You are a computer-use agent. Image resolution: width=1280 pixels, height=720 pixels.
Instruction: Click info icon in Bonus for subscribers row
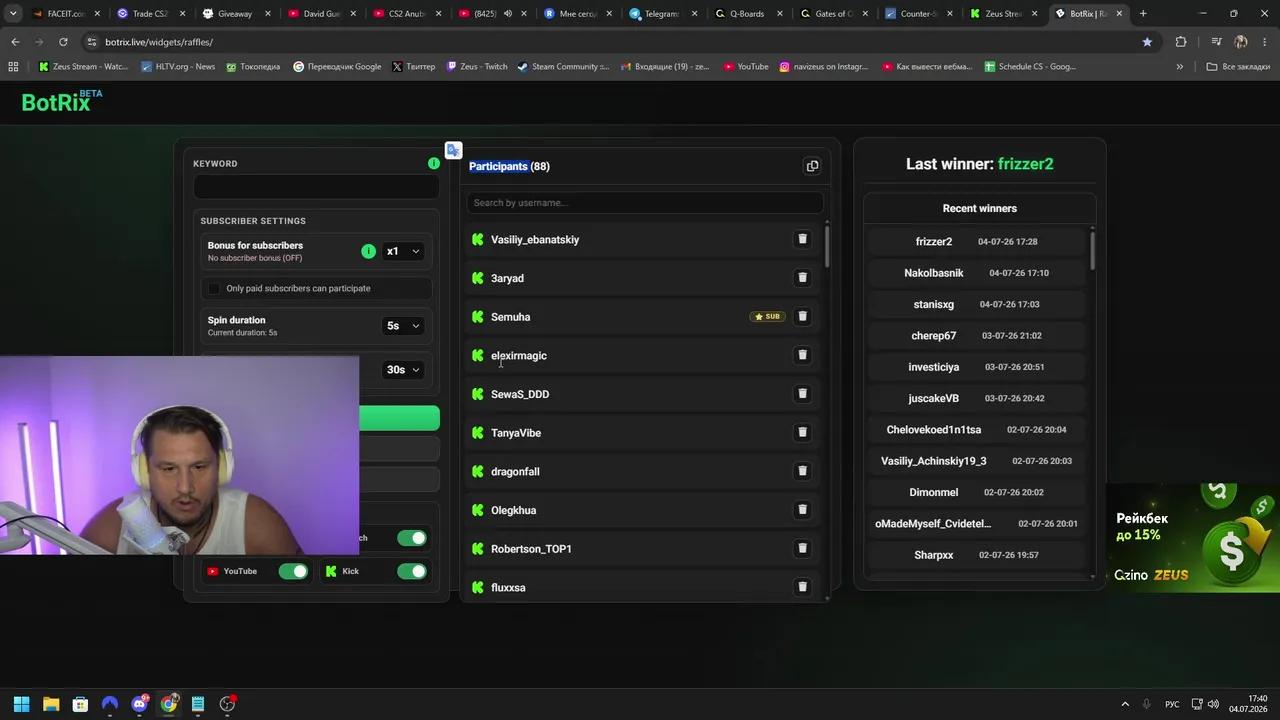(368, 251)
